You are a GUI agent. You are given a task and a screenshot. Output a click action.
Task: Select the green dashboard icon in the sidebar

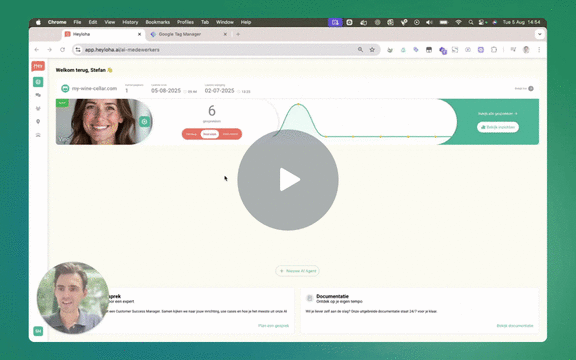pyautogui.click(x=38, y=82)
